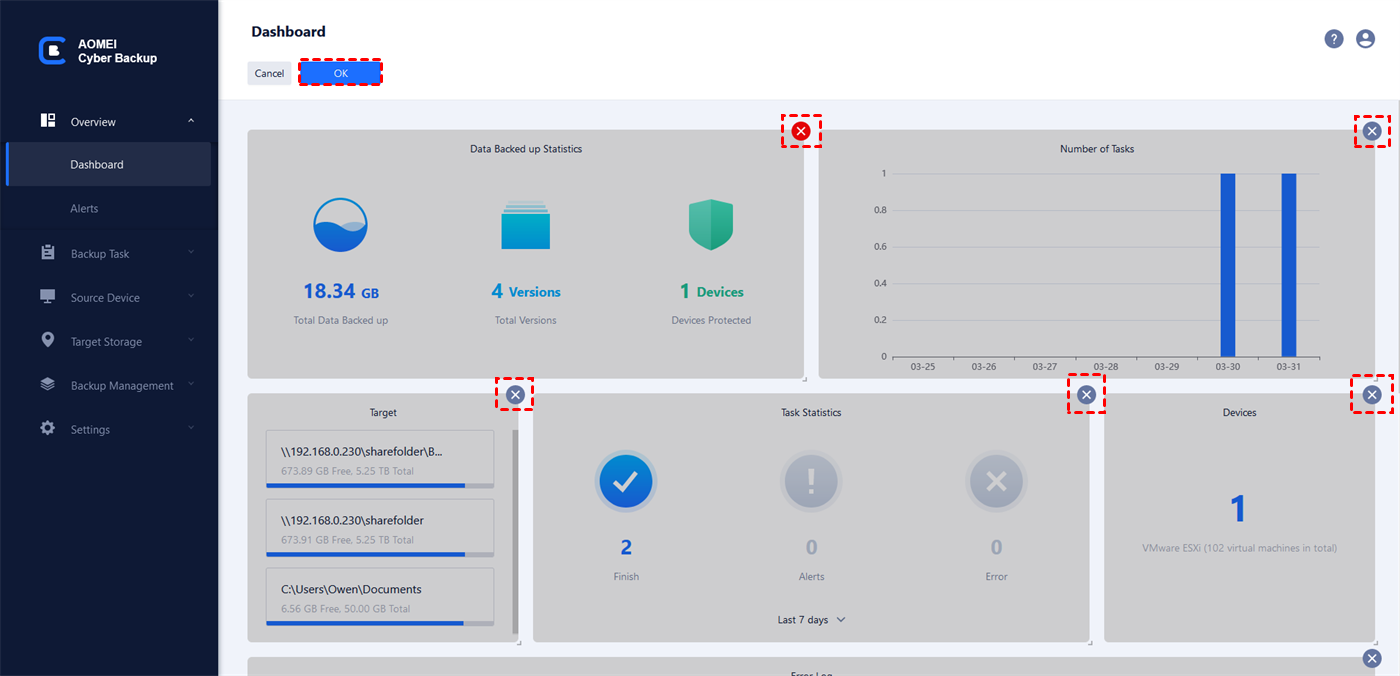Remove the Number of Tasks widget
The height and width of the screenshot is (676, 1400).
click(x=1372, y=131)
